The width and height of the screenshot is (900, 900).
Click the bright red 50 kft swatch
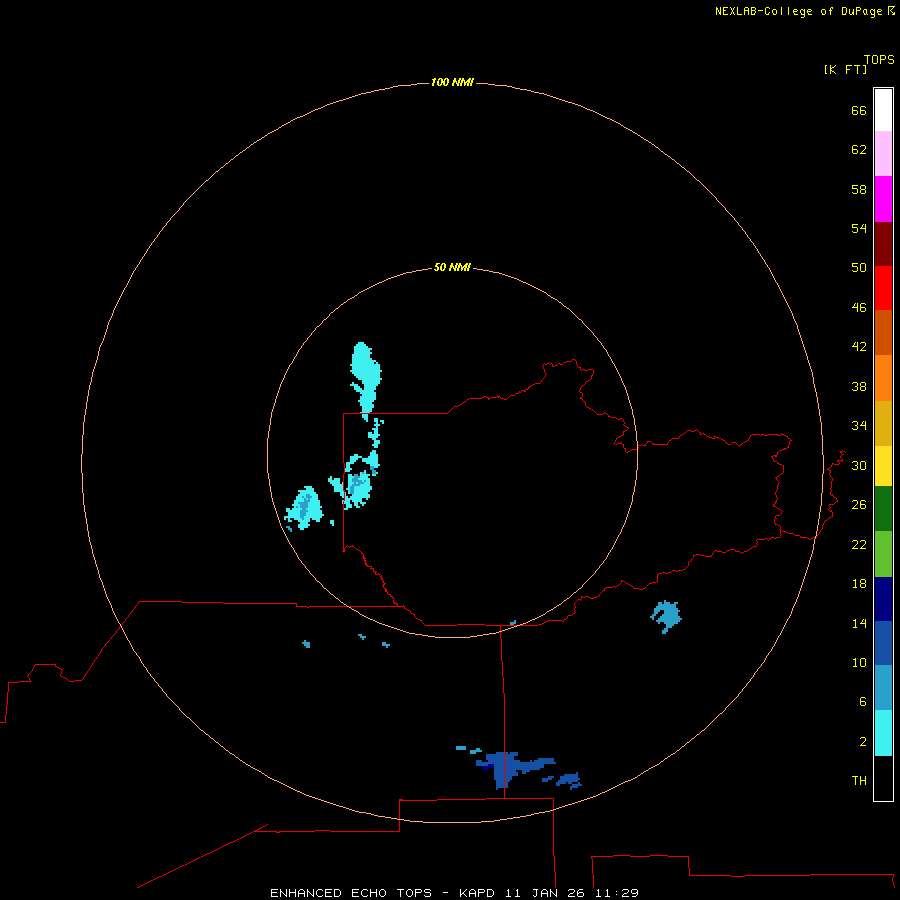pos(883,288)
